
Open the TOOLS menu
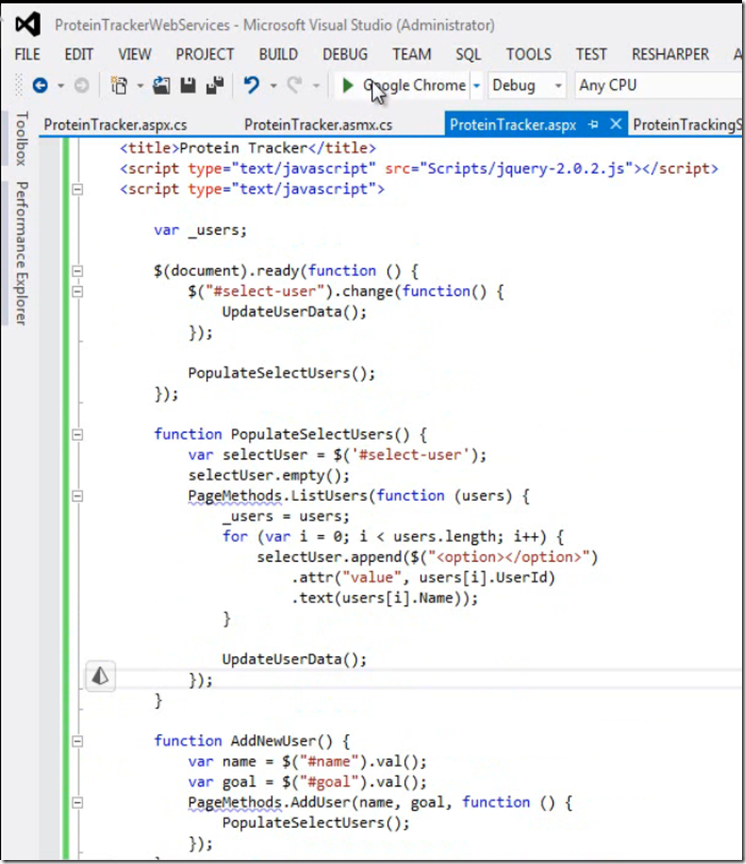tap(528, 54)
